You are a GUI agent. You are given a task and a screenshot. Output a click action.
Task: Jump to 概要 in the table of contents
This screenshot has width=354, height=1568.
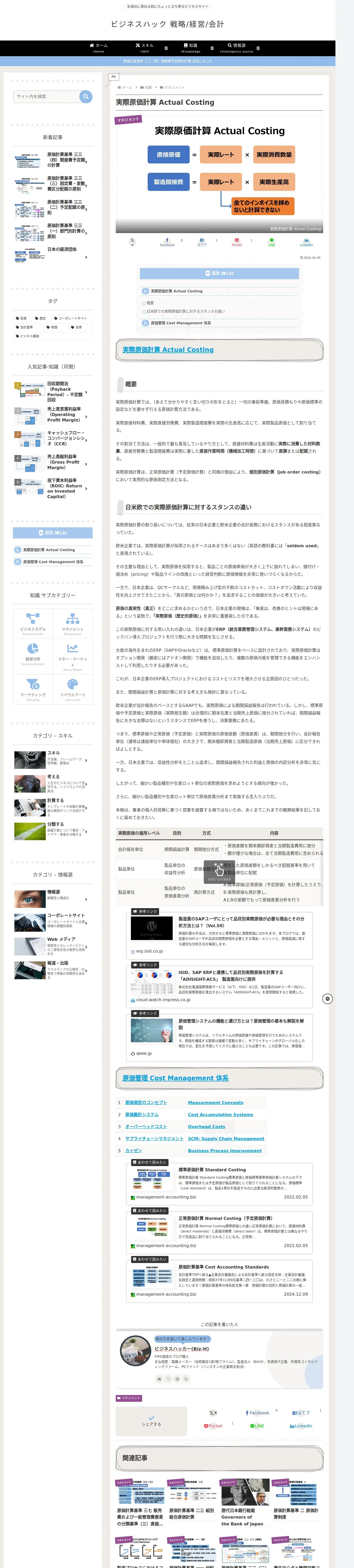(x=150, y=303)
